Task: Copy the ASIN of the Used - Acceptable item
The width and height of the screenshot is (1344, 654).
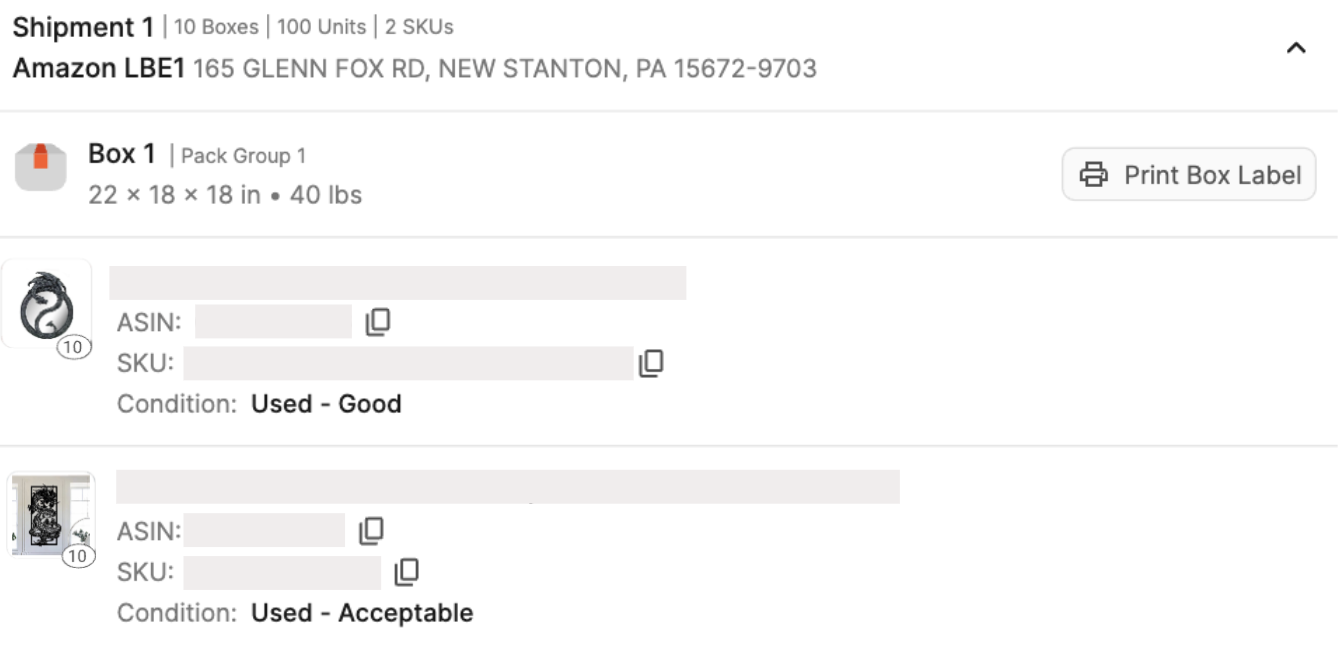Action: pos(371,530)
